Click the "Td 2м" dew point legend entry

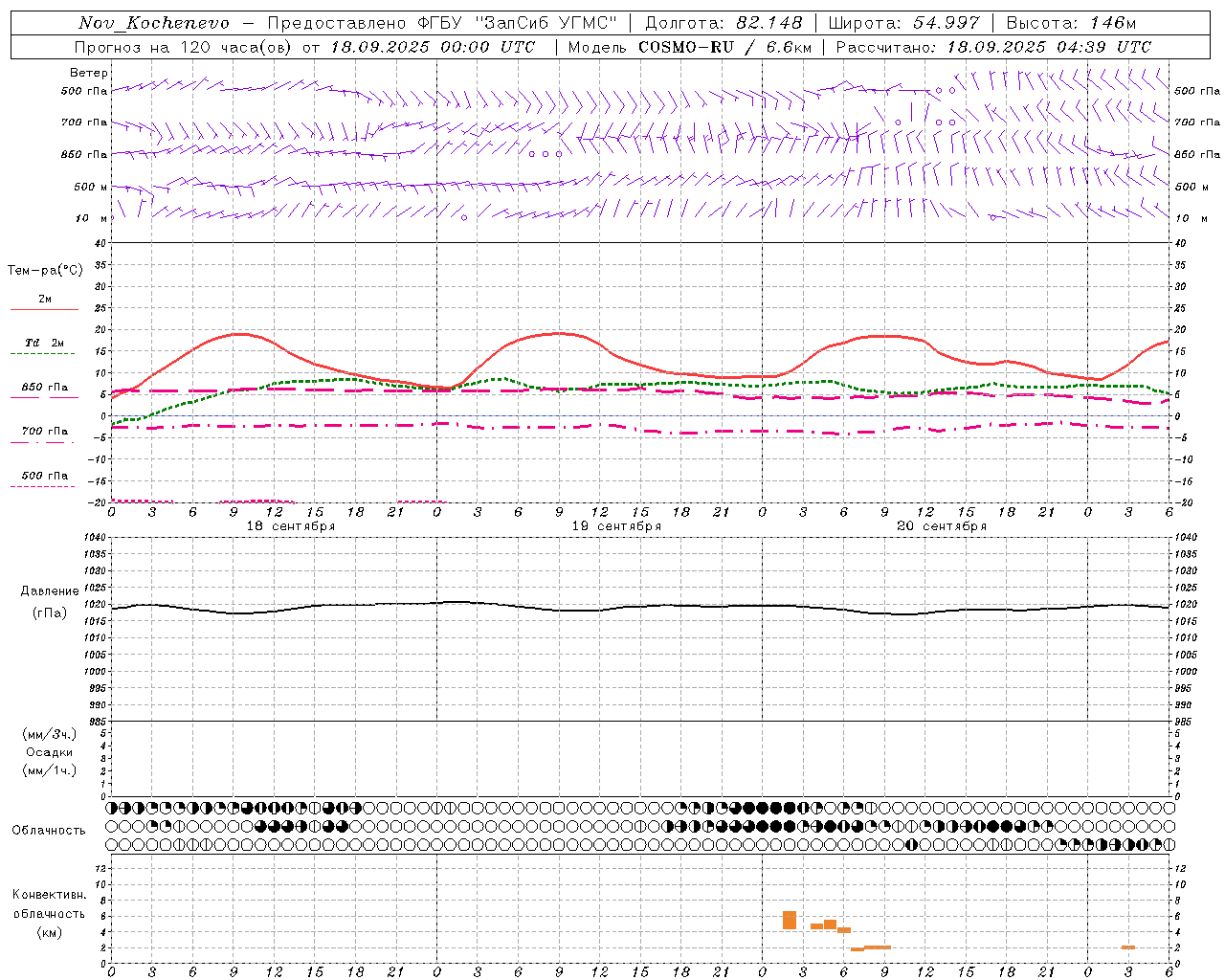(44, 343)
